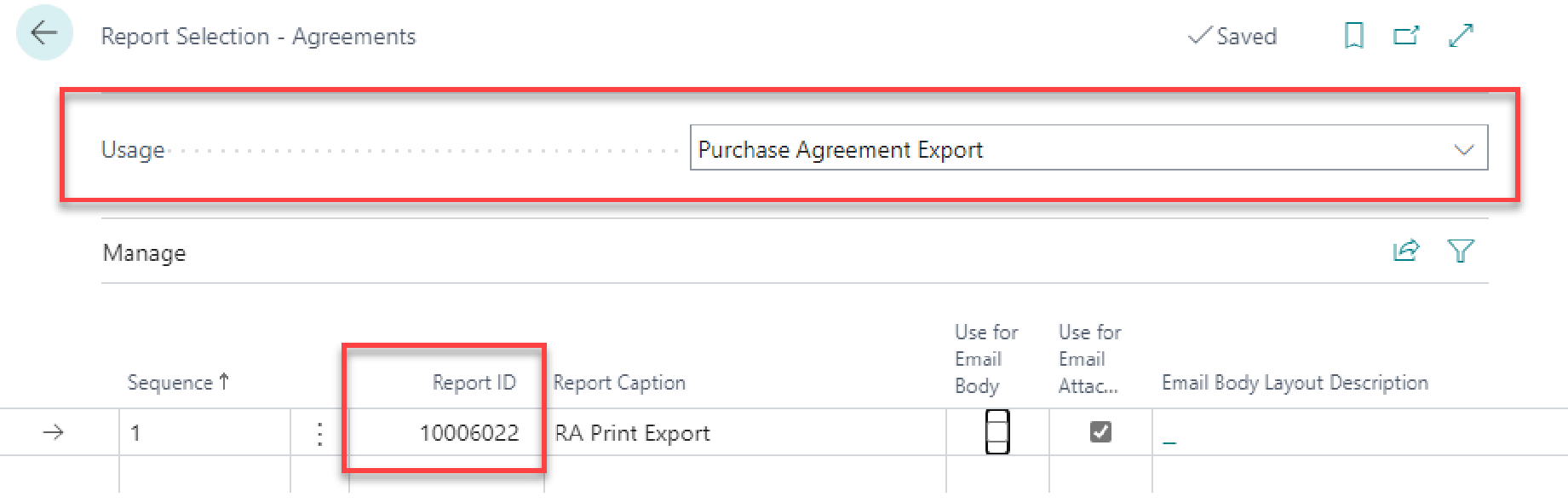Open row options three-dot menu
This screenshot has width=1568, height=503.
[x=319, y=434]
